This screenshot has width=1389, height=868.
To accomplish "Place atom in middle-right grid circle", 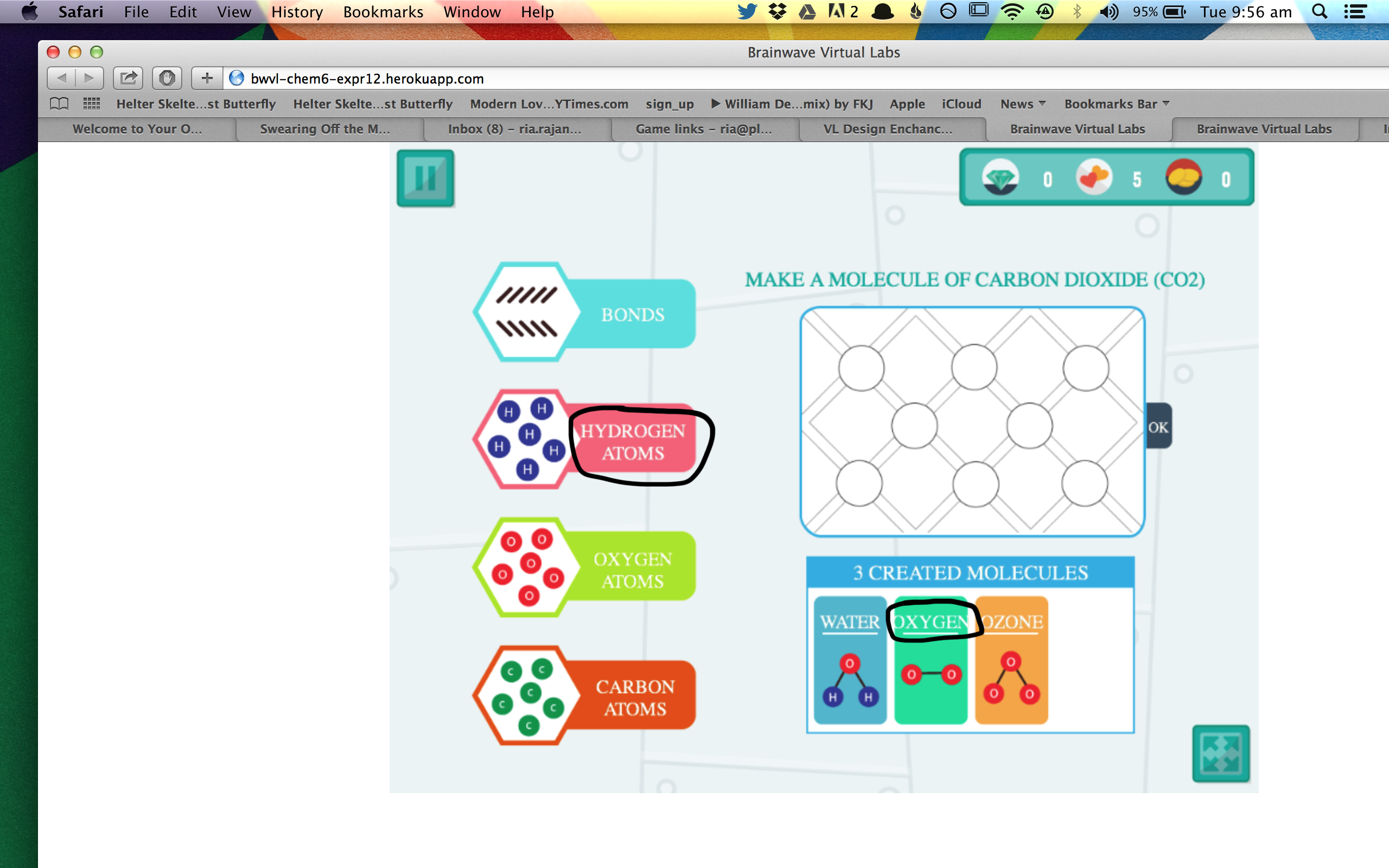I will click(x=1030, y=425).
